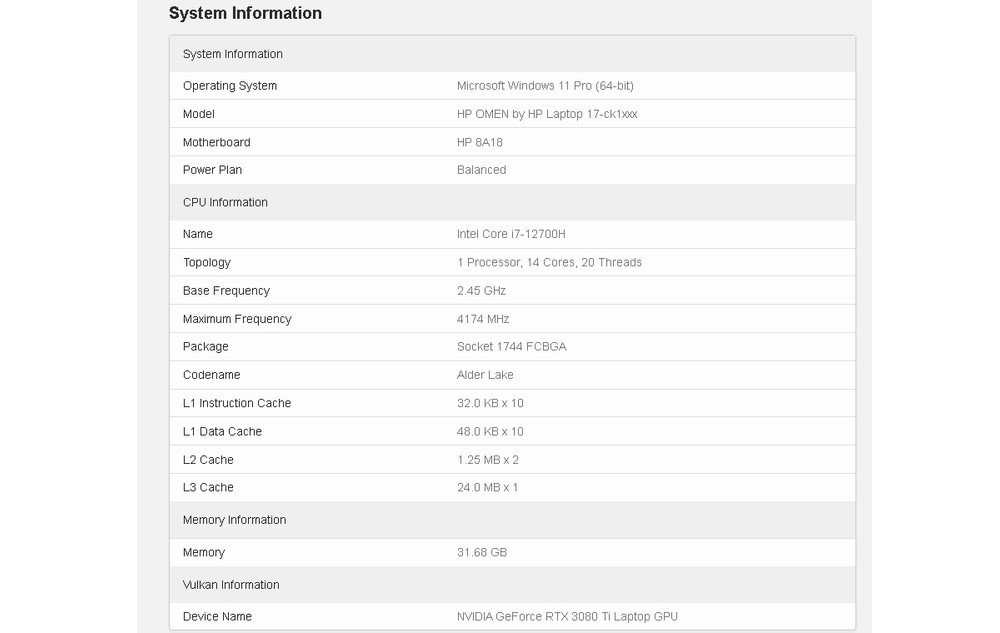The height and width of the screenshot is (633, 1000).
Task: Click the CPU Information section header
Action: click(x=225, y=202)
